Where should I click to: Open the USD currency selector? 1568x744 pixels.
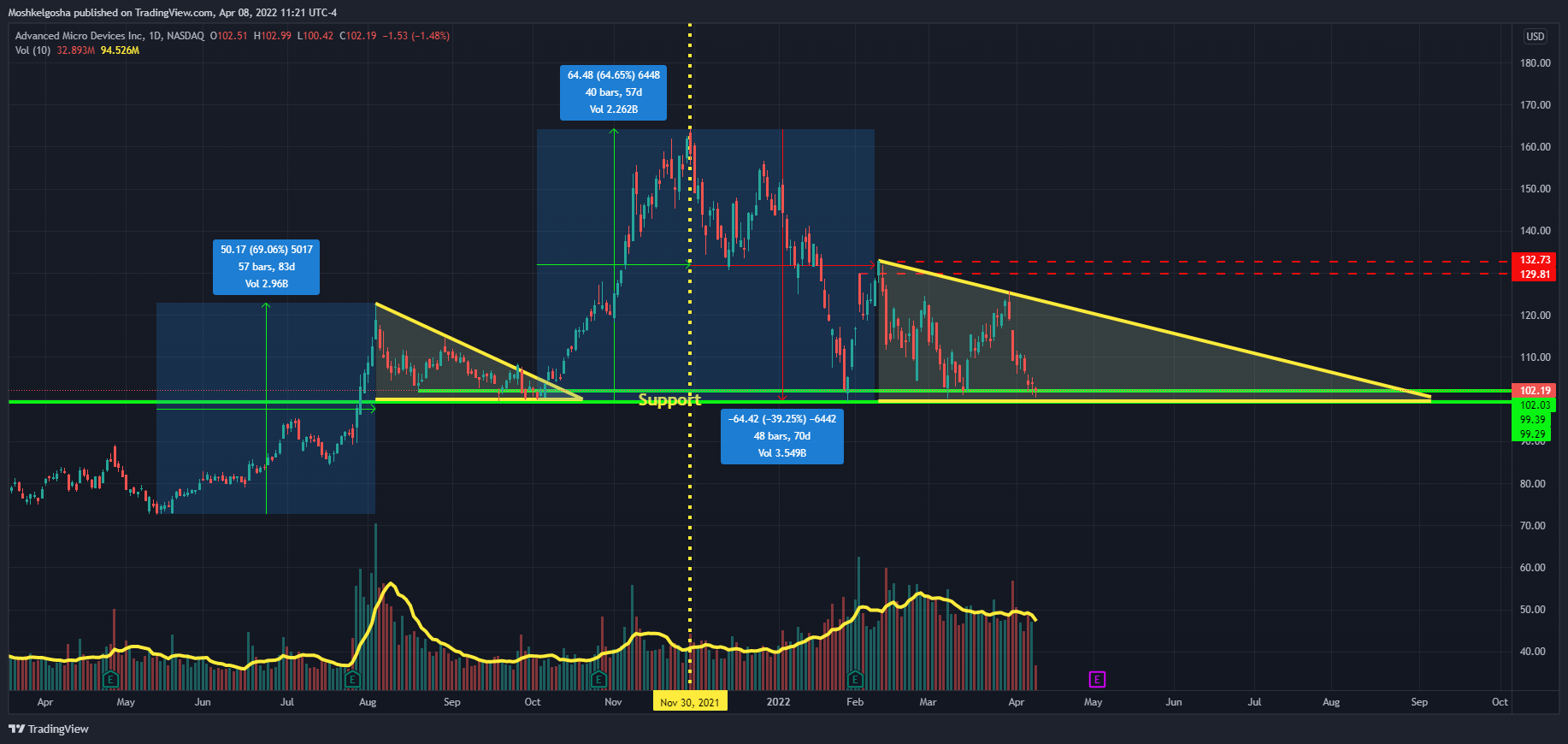1536,36
